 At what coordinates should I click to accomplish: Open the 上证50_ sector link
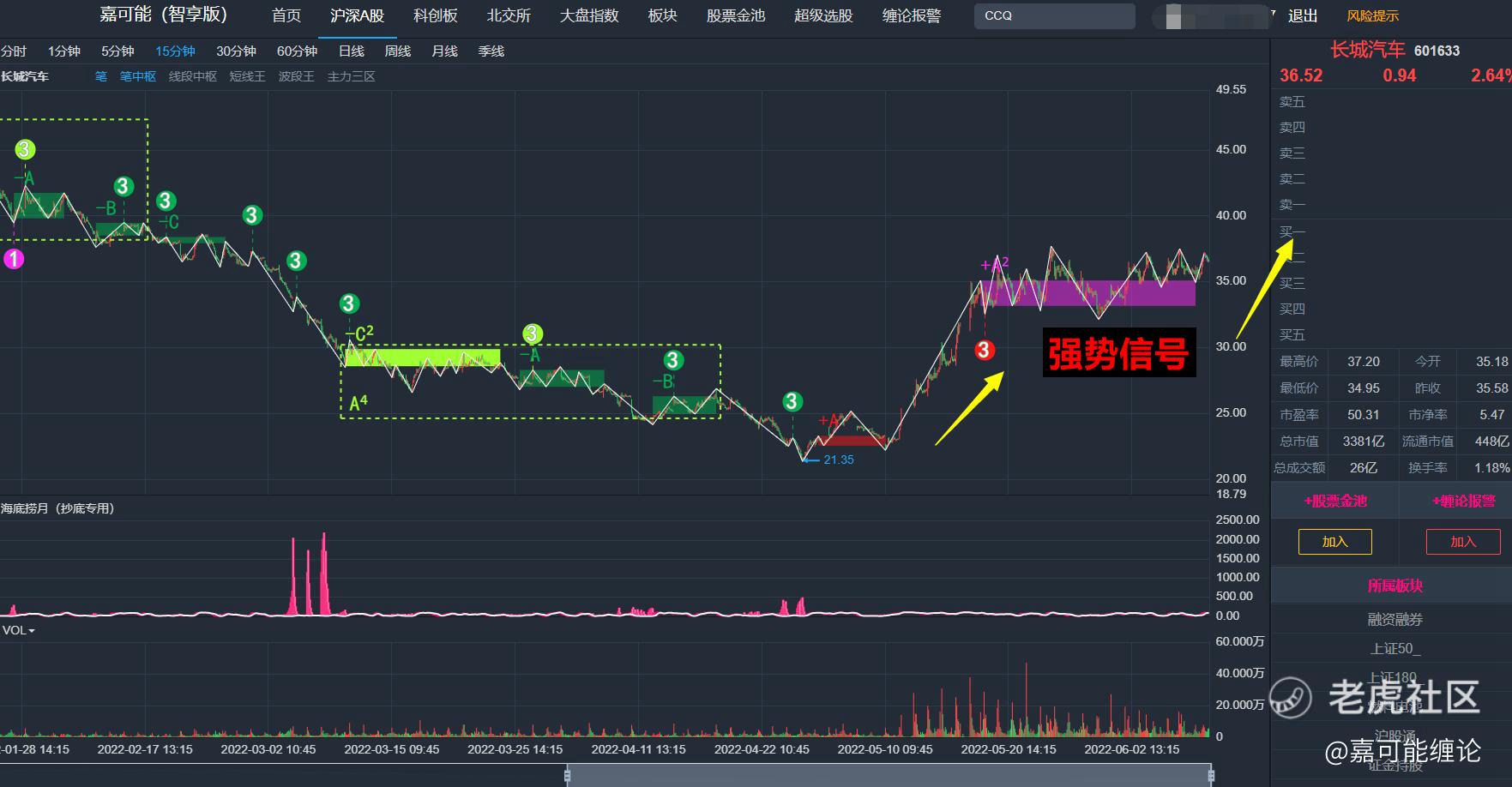(x=1395, y=648)
